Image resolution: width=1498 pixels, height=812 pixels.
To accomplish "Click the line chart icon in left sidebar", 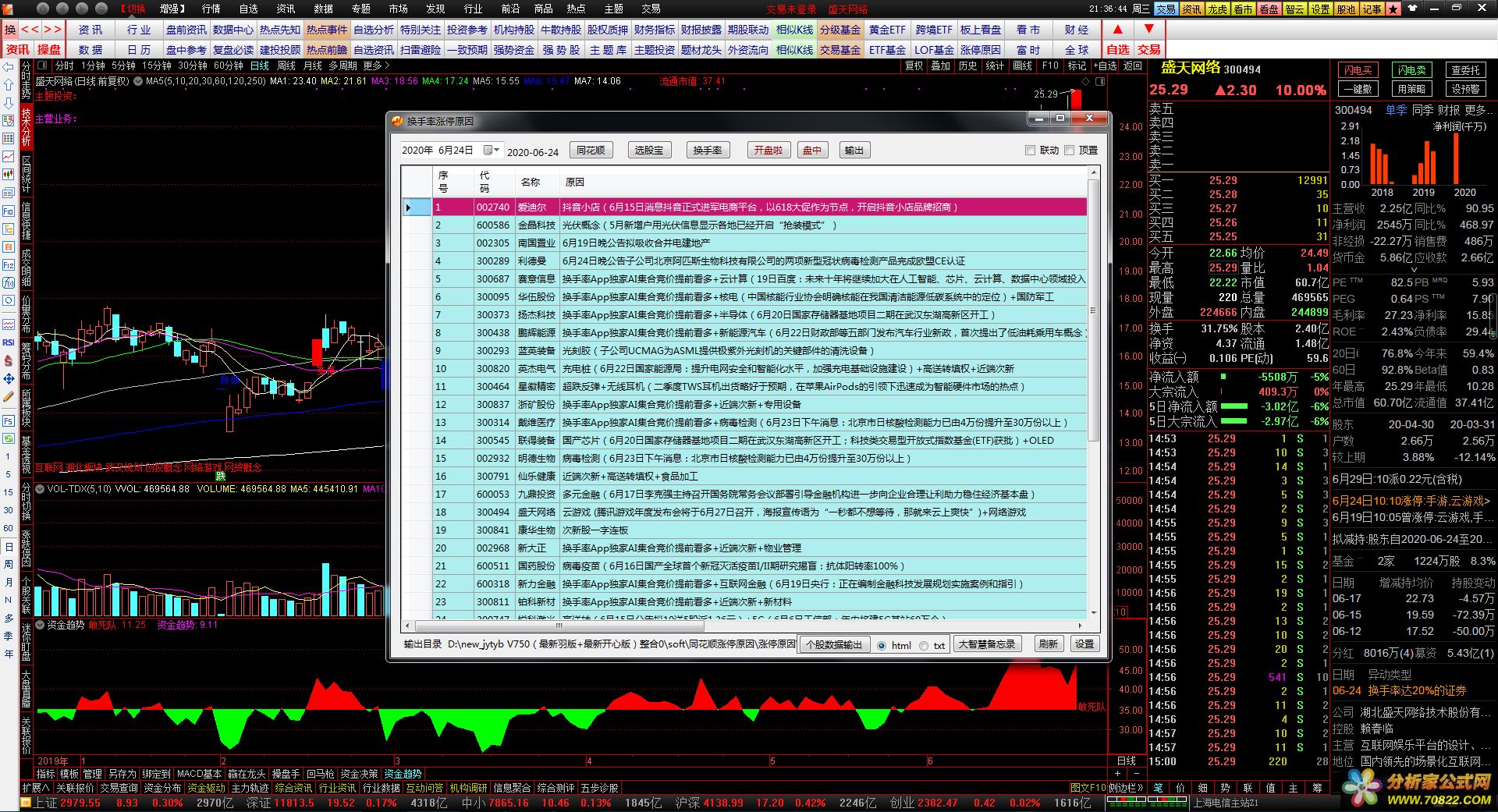I will click(9, 157).
